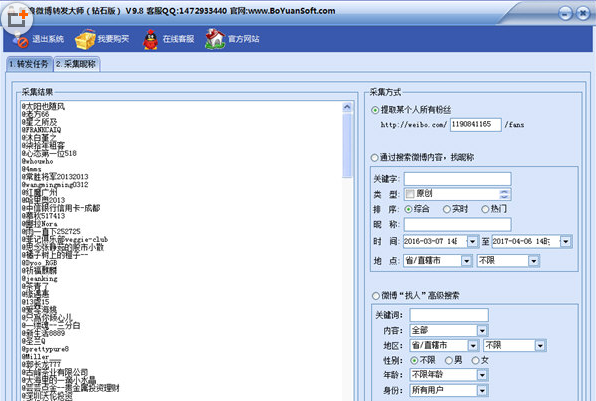Click the app logo icon in title bar
This screenshot has width=596, height=401.
(x=17, y=18)
